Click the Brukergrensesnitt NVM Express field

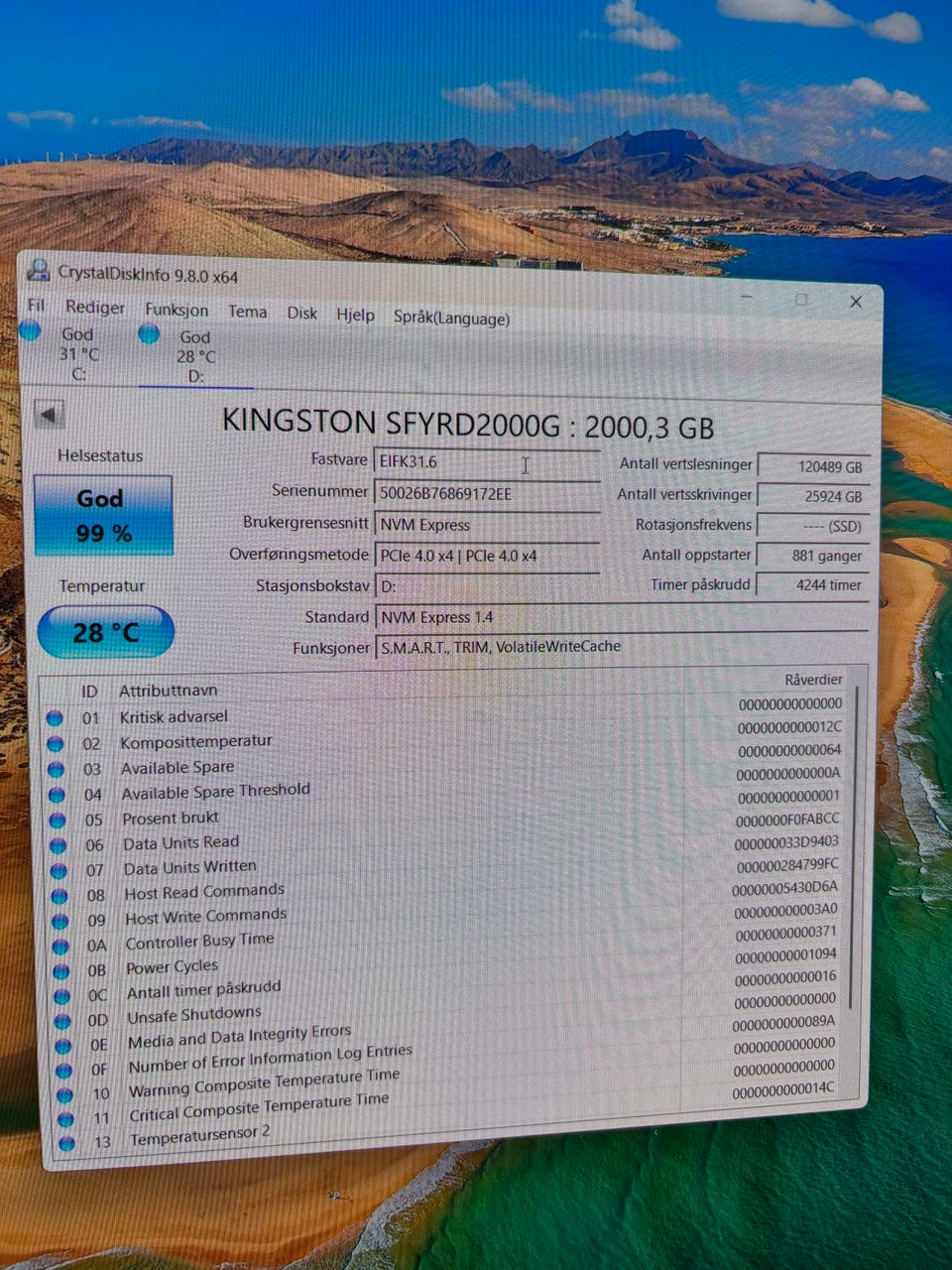click(x=487, y=525)
